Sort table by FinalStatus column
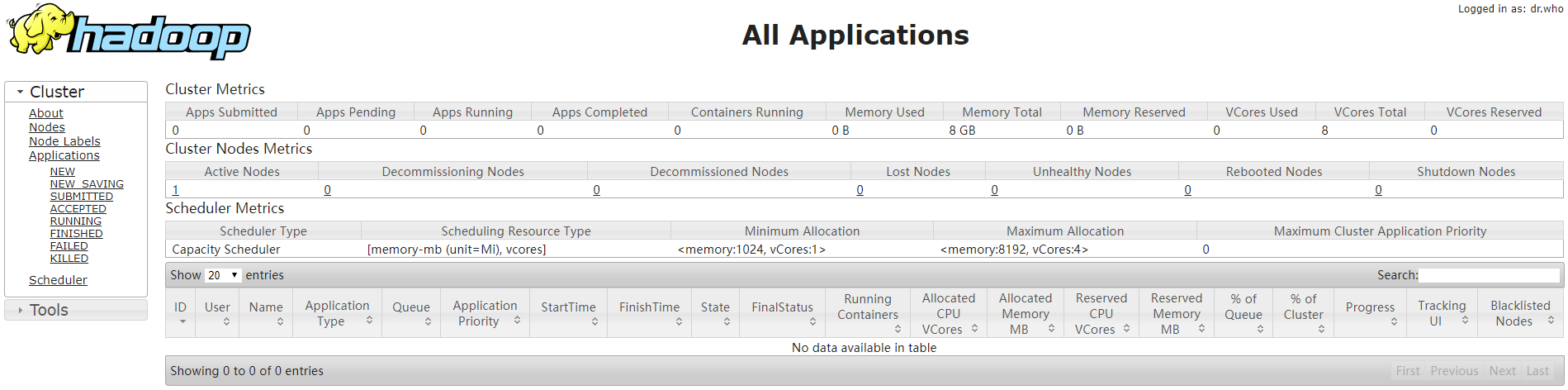 coord(782,312)
